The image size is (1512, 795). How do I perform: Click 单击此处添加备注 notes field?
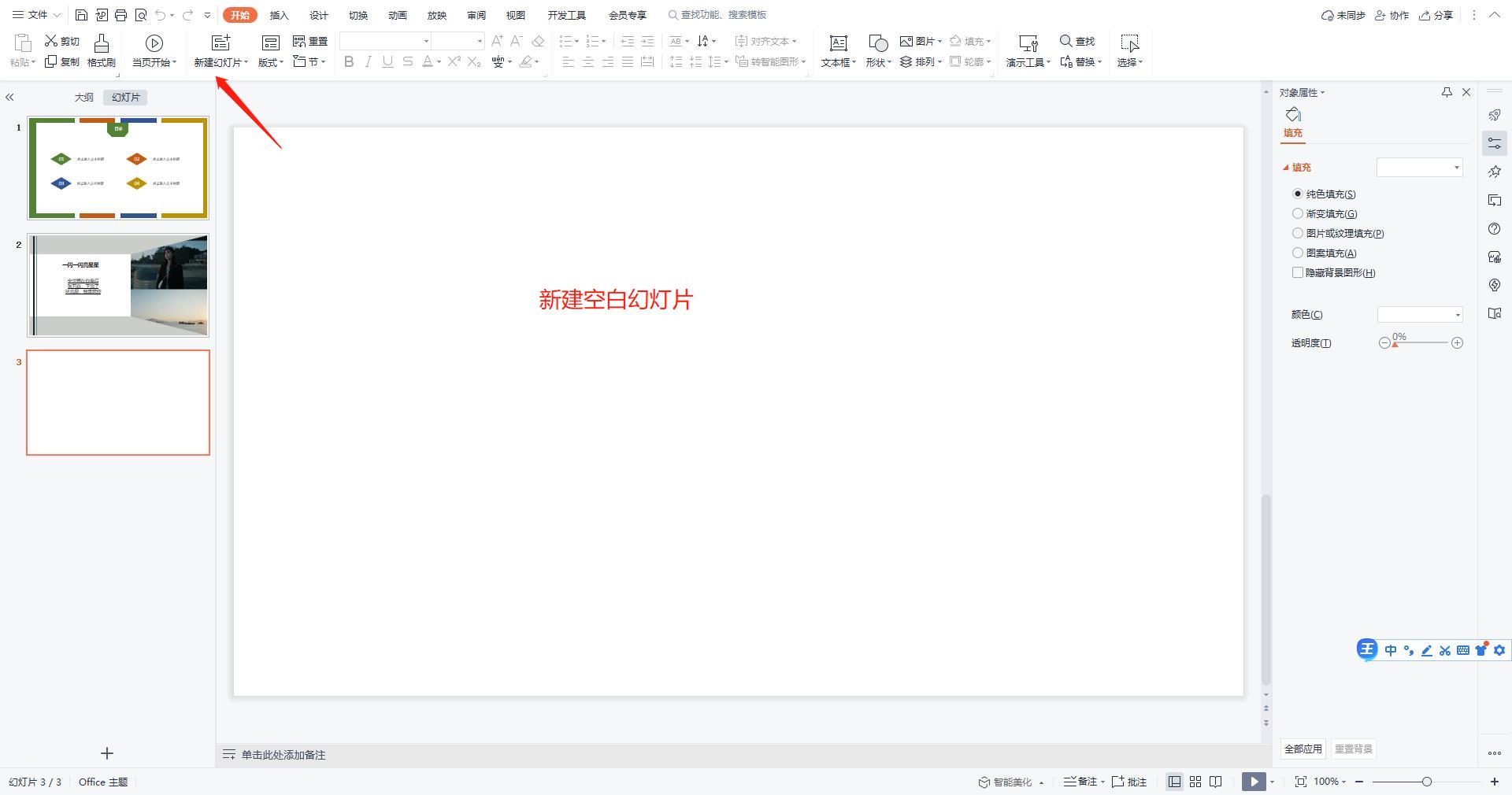tap(283, 755)
